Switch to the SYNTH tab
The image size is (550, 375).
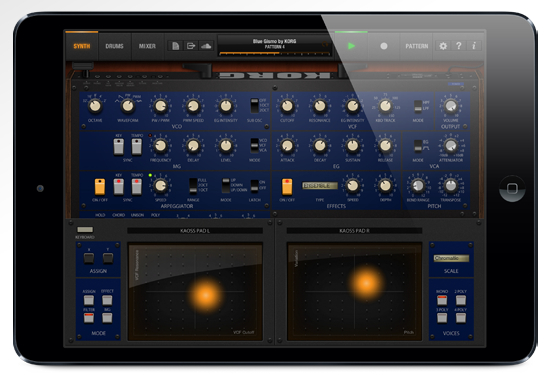pyautogui.click(x=82, y=46)
